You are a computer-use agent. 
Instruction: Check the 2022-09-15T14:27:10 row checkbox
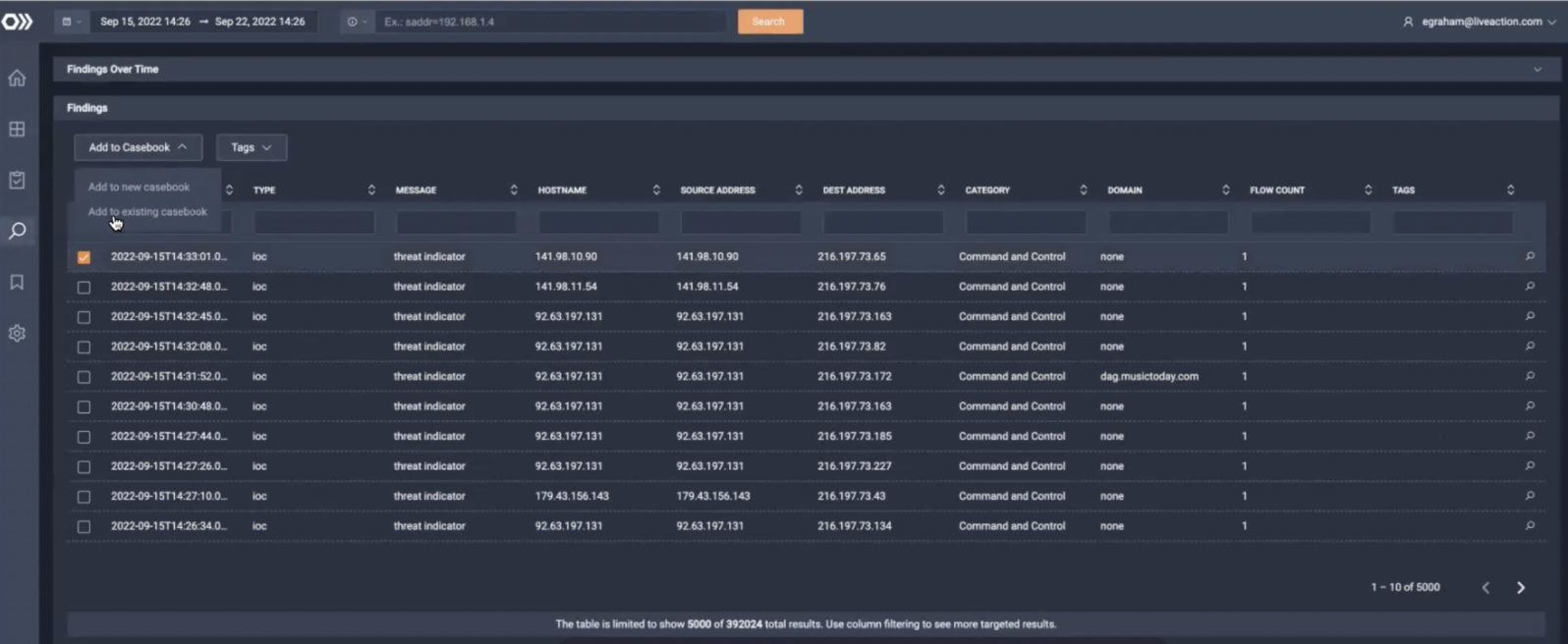pyautogui.click(x=84, y=497)
